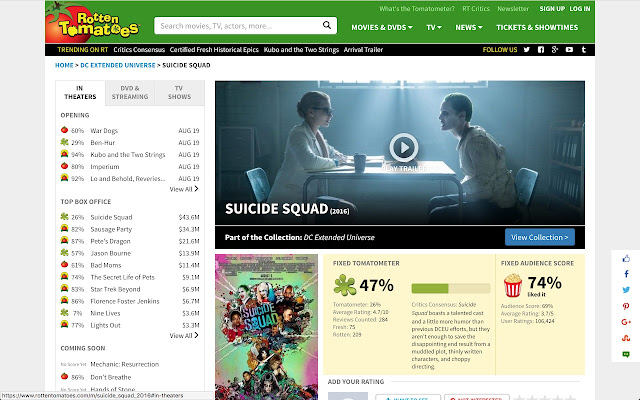Image resolution: width=640 pixels, height=400 pixels.
Task: Click certified fresh icon next to Sausage Party
Action: (64, 229)
